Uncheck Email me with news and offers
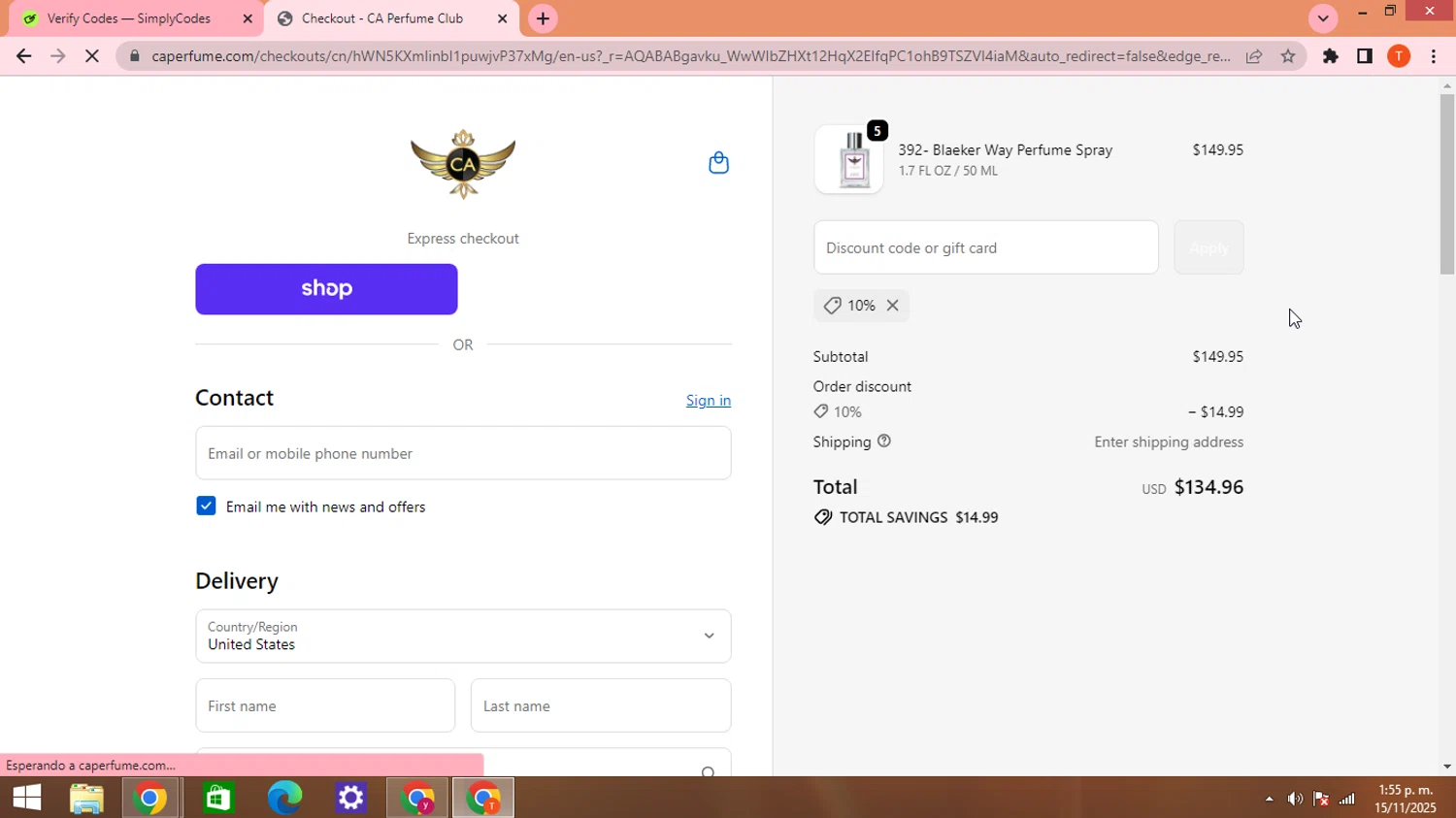Image resolution: width=1456 pixels, height=818 pixels. click(206, 507)
